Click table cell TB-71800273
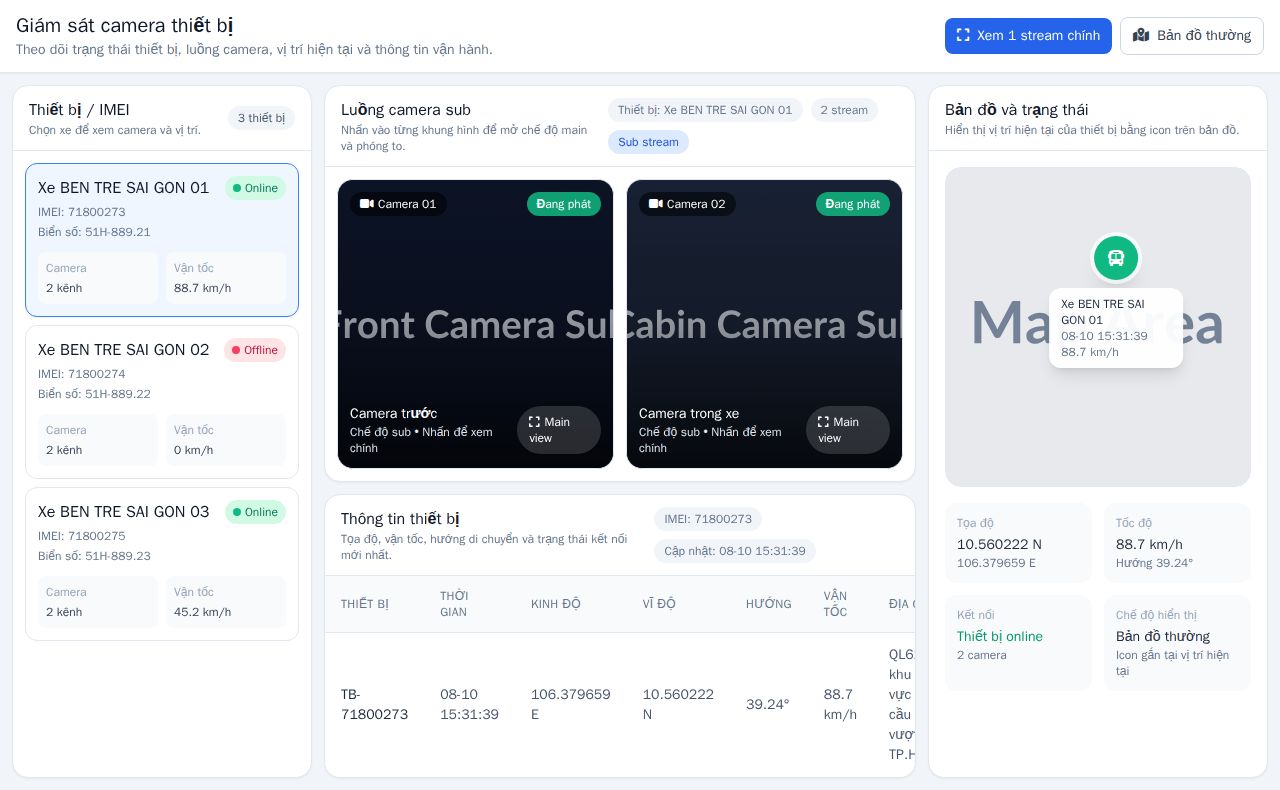Image resolution: width=1280 pixels, height=790 pixels. click(x=374, y=704)
